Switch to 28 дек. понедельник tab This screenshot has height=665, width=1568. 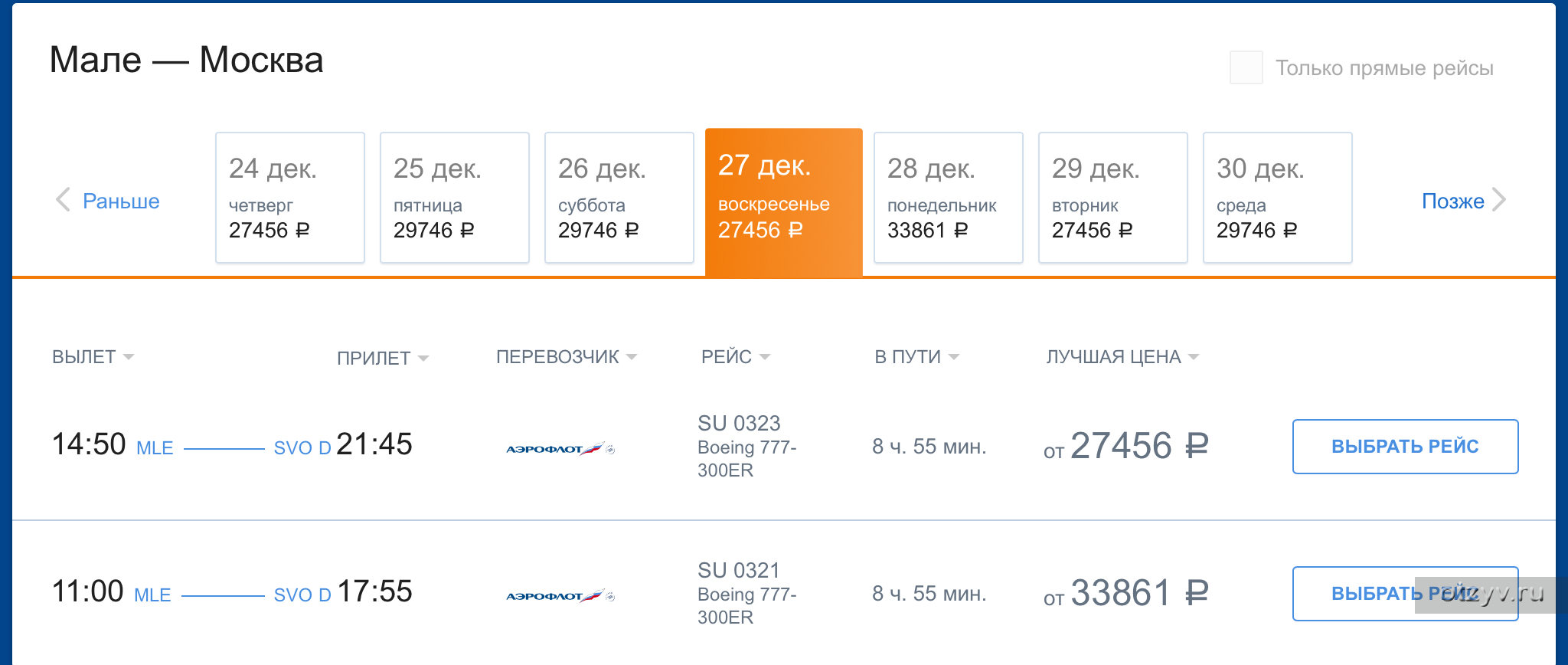tap(949, 198)
